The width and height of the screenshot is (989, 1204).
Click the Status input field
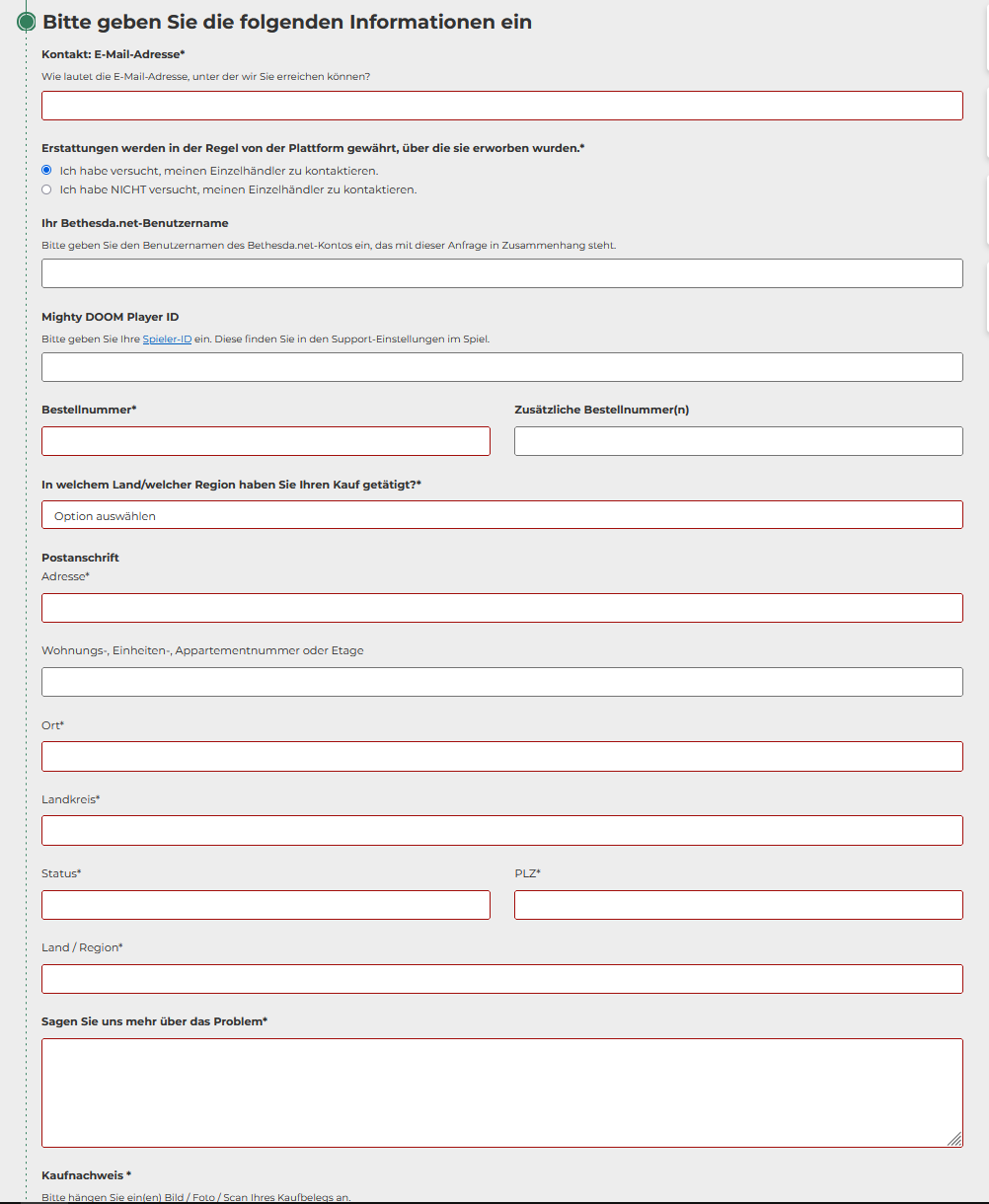coord(266,905)
